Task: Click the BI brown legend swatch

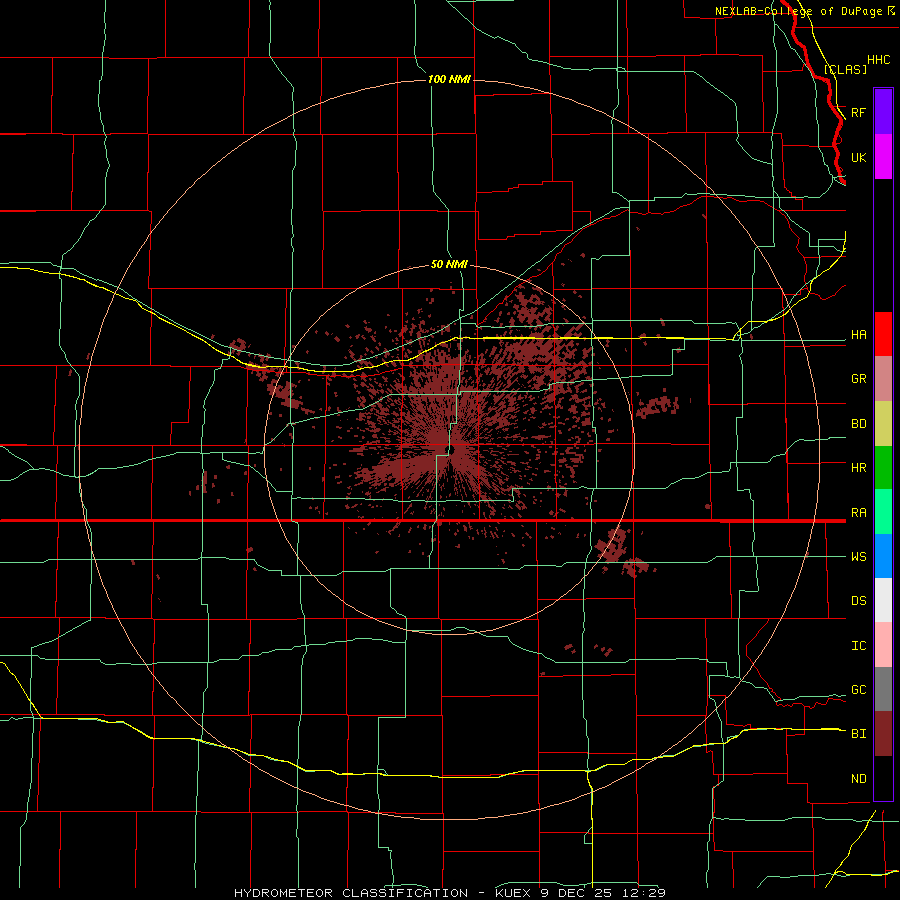Action: 883,734
